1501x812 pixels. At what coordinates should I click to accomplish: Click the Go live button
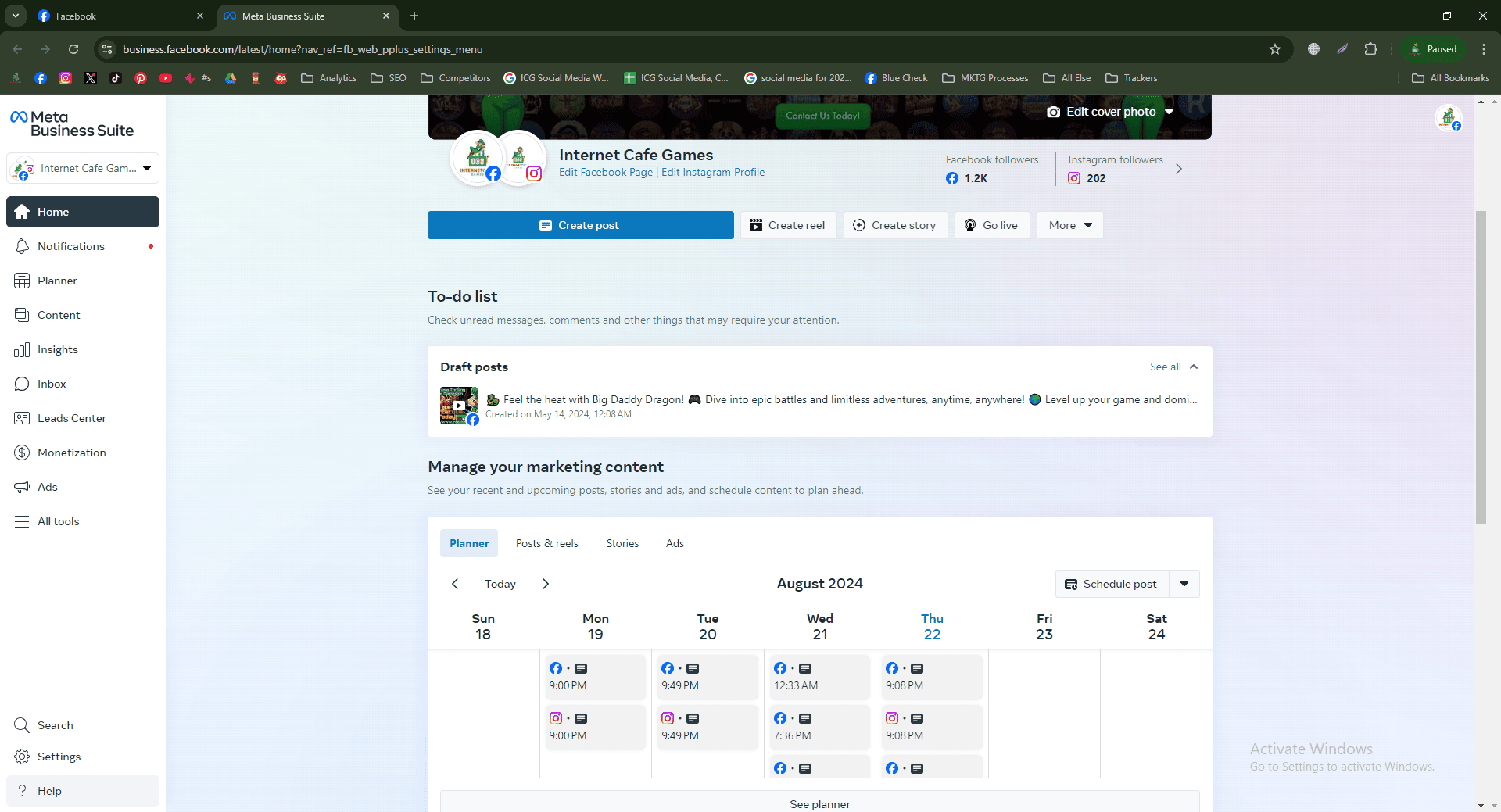(992, 225)
